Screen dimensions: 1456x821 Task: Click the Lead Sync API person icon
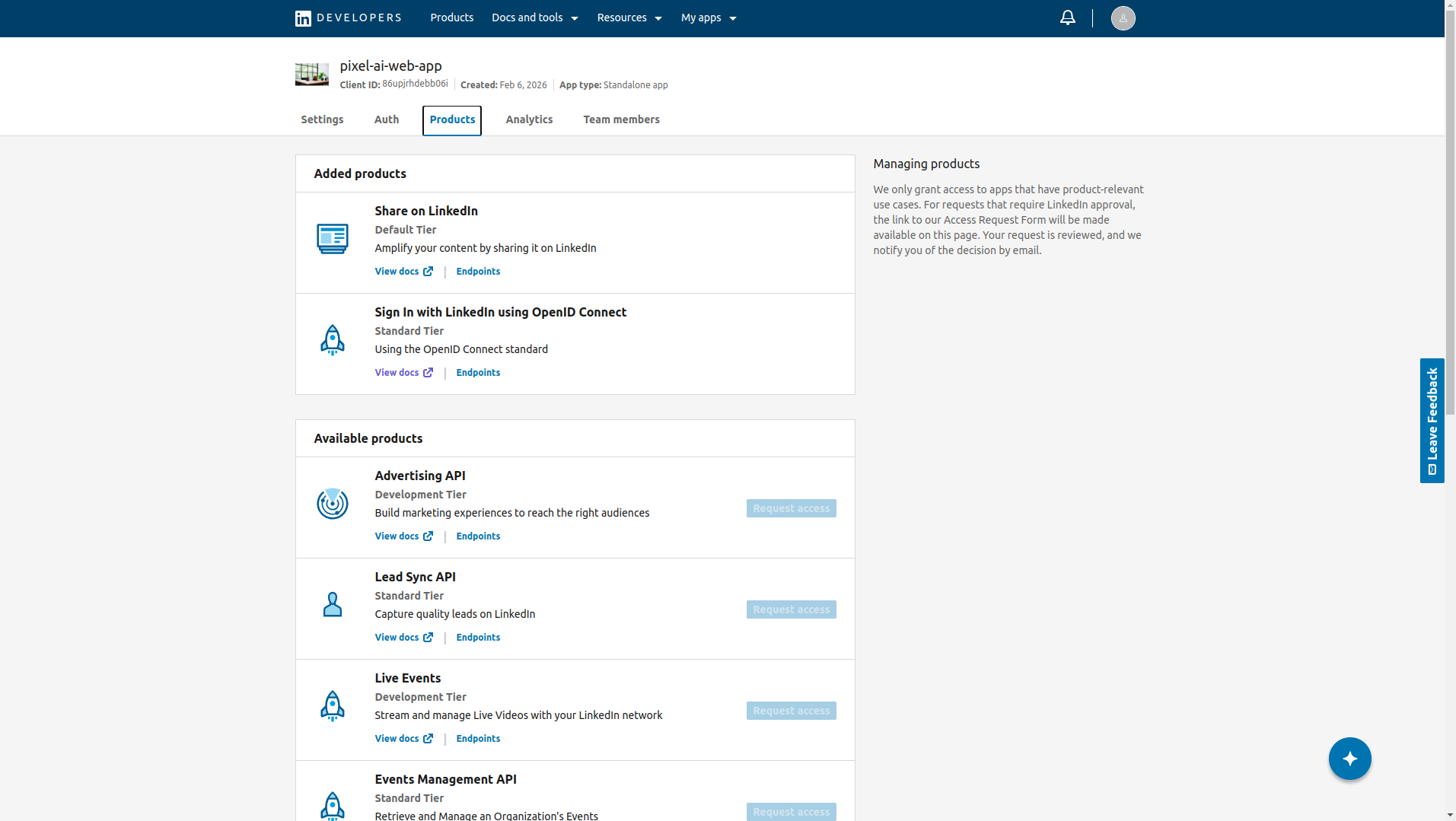pyautogui.click(x=333, y=605)
